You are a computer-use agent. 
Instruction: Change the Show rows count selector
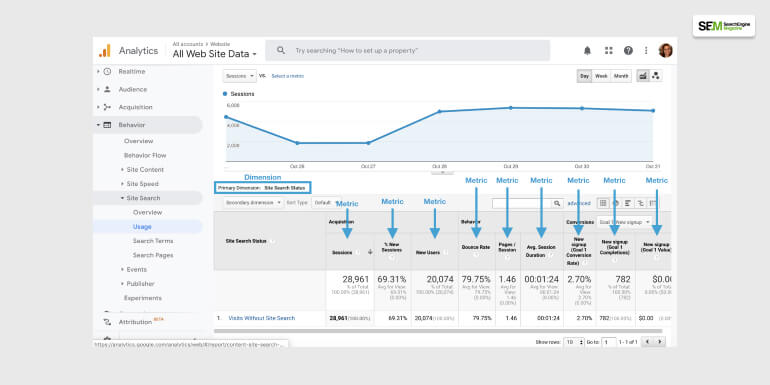click(x=574, y=342)
